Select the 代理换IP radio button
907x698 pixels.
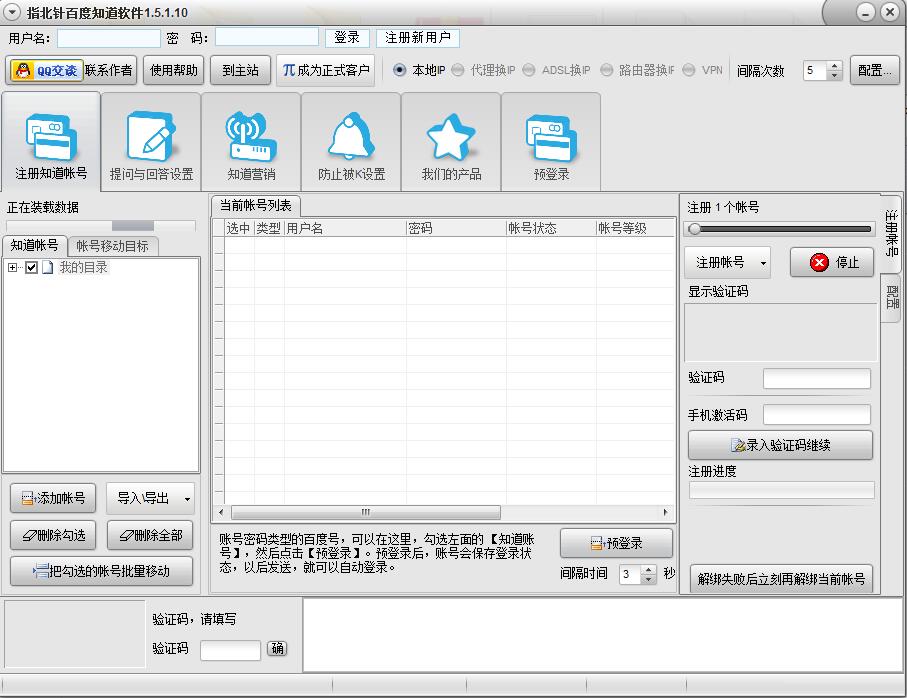click(x=458, y=70)
